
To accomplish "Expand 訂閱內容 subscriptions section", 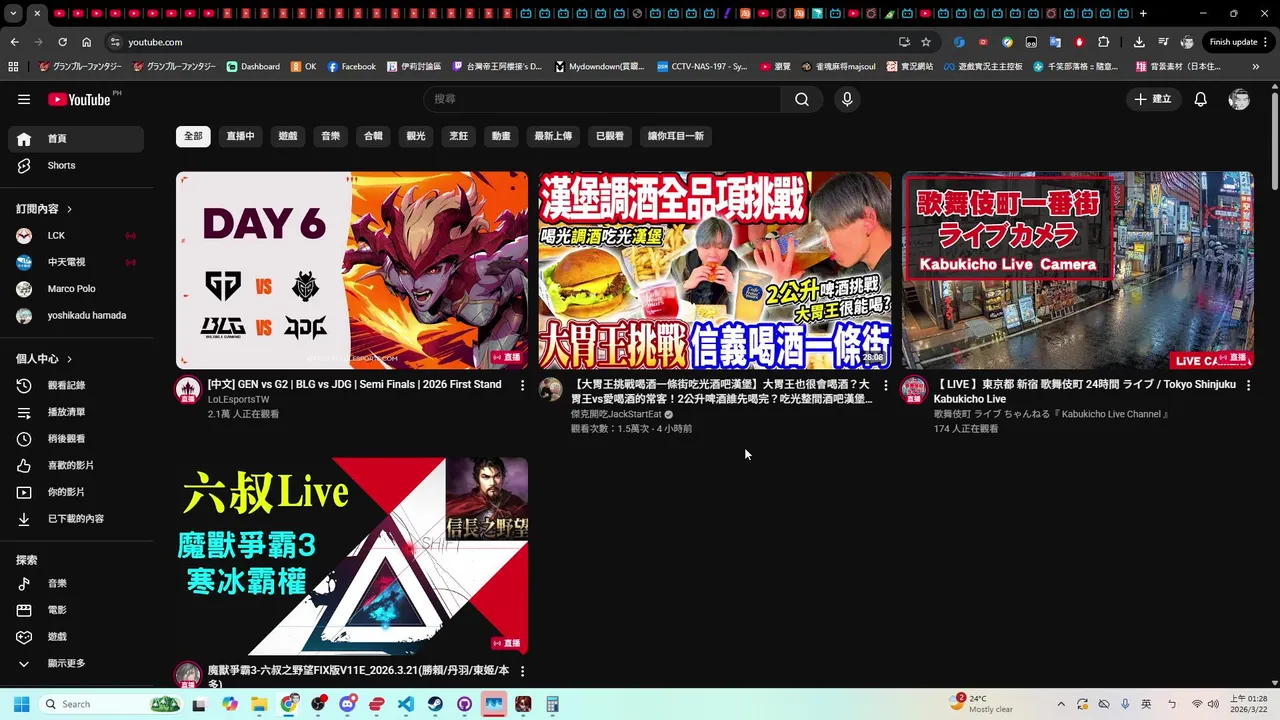I will pyautogui.click(x=45, y=209).
